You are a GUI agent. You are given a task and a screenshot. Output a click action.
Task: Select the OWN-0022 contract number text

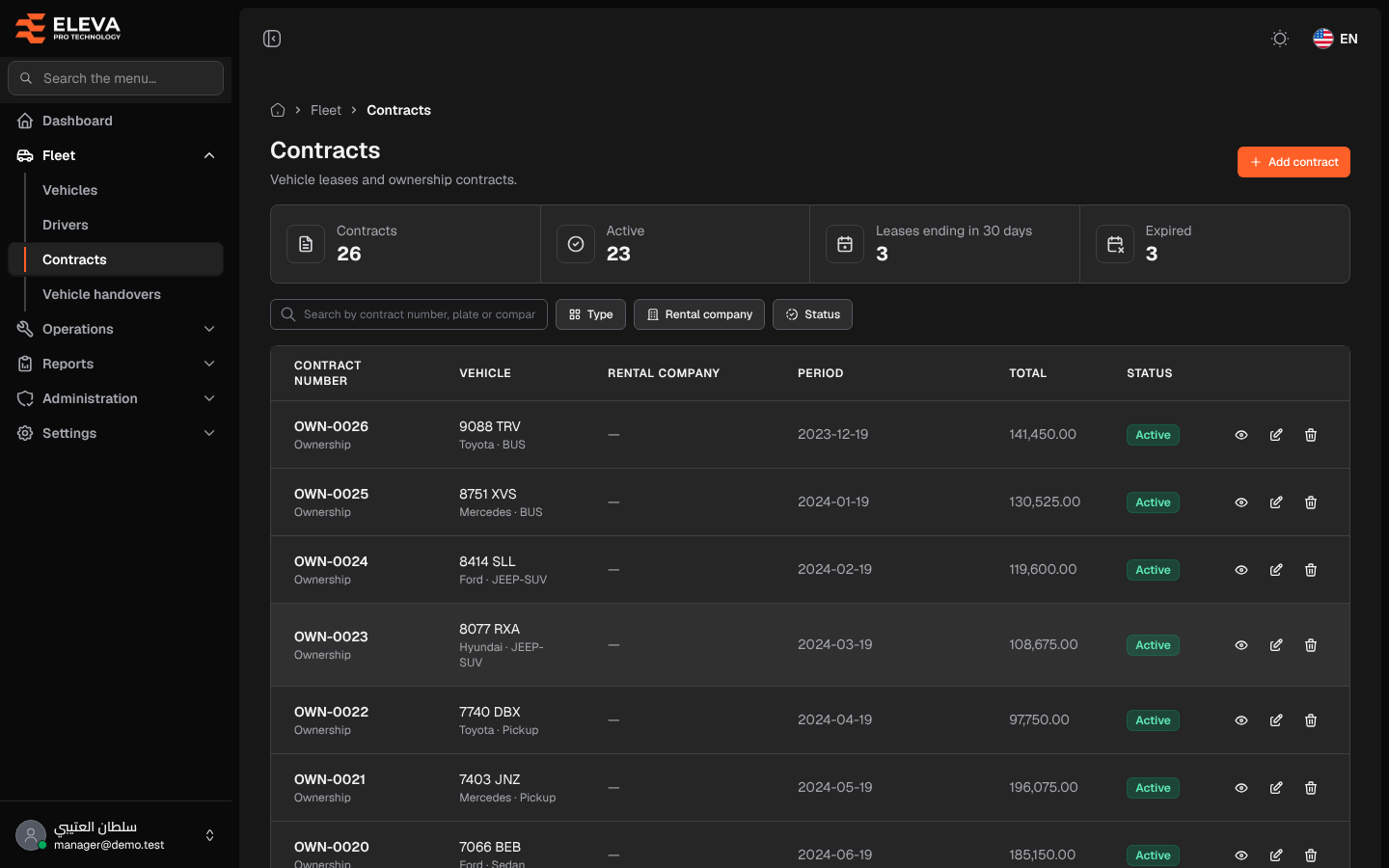coord(331,712)
